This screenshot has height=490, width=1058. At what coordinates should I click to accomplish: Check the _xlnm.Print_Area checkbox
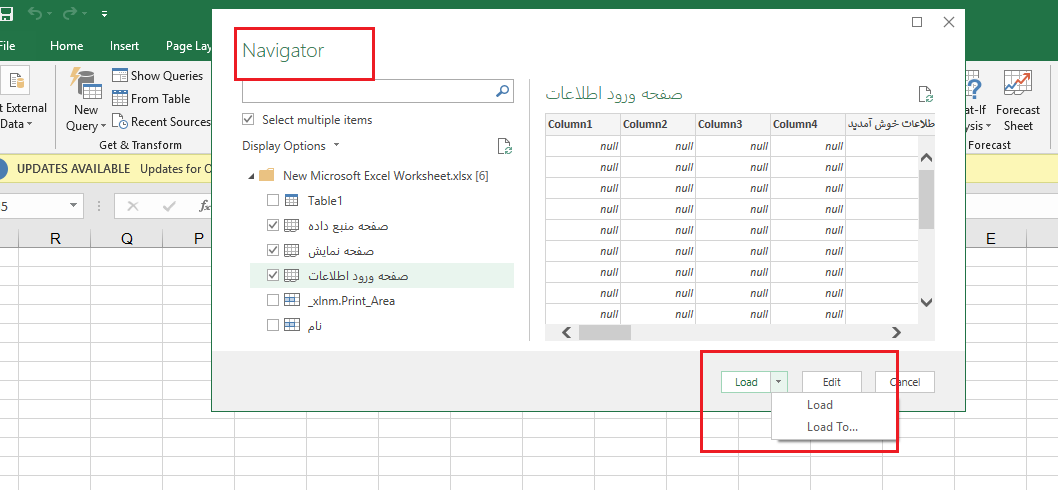(273, 300)
